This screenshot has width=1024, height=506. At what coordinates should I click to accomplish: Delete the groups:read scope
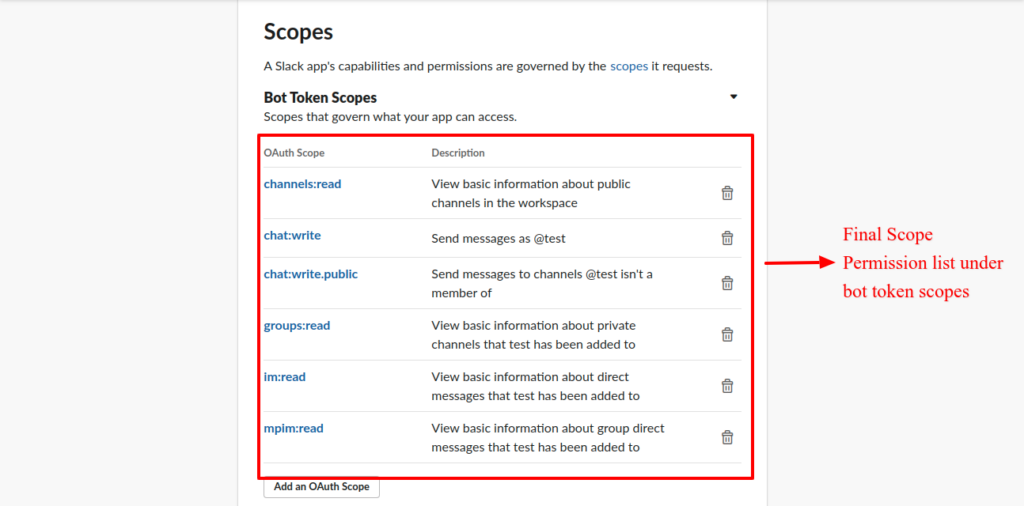point(727,334)
